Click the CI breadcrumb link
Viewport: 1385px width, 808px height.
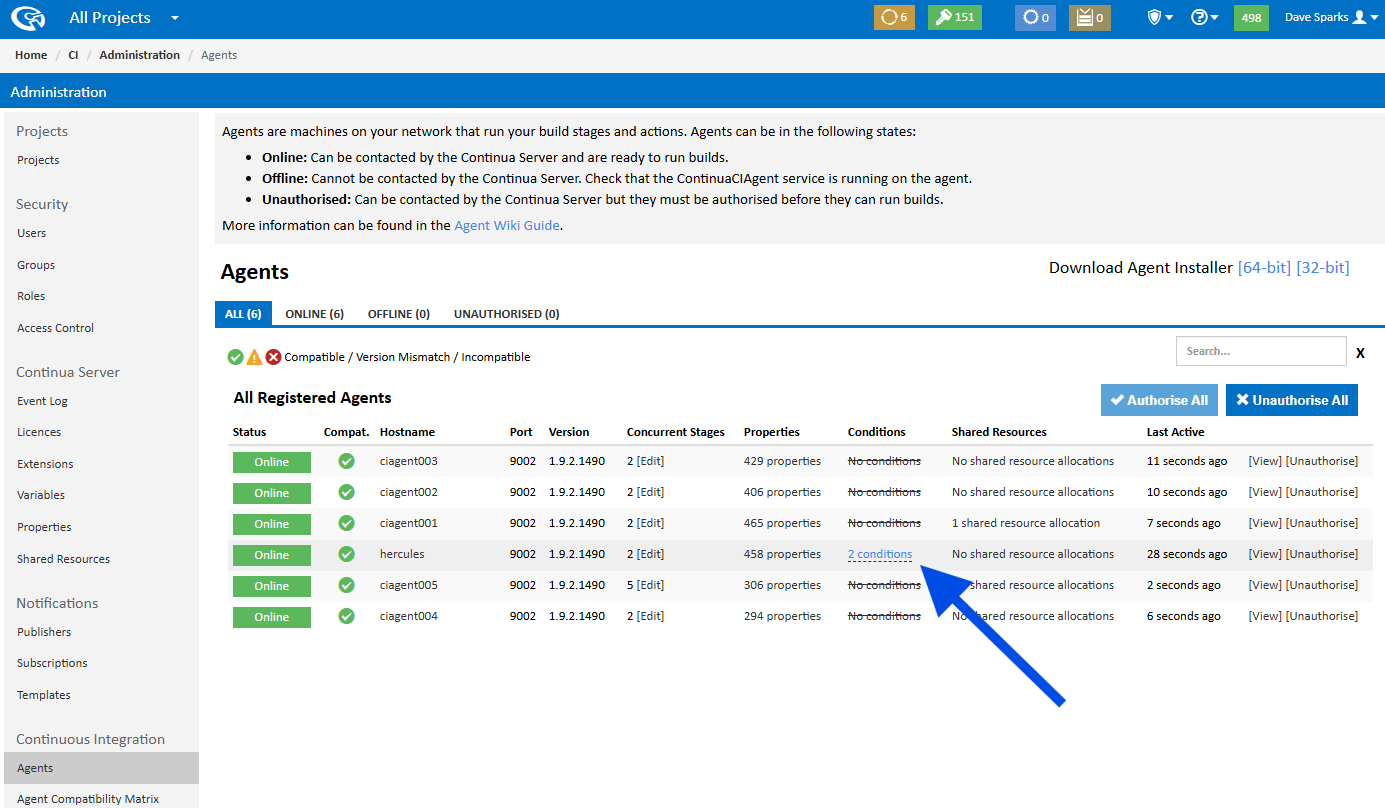(73, 55)
